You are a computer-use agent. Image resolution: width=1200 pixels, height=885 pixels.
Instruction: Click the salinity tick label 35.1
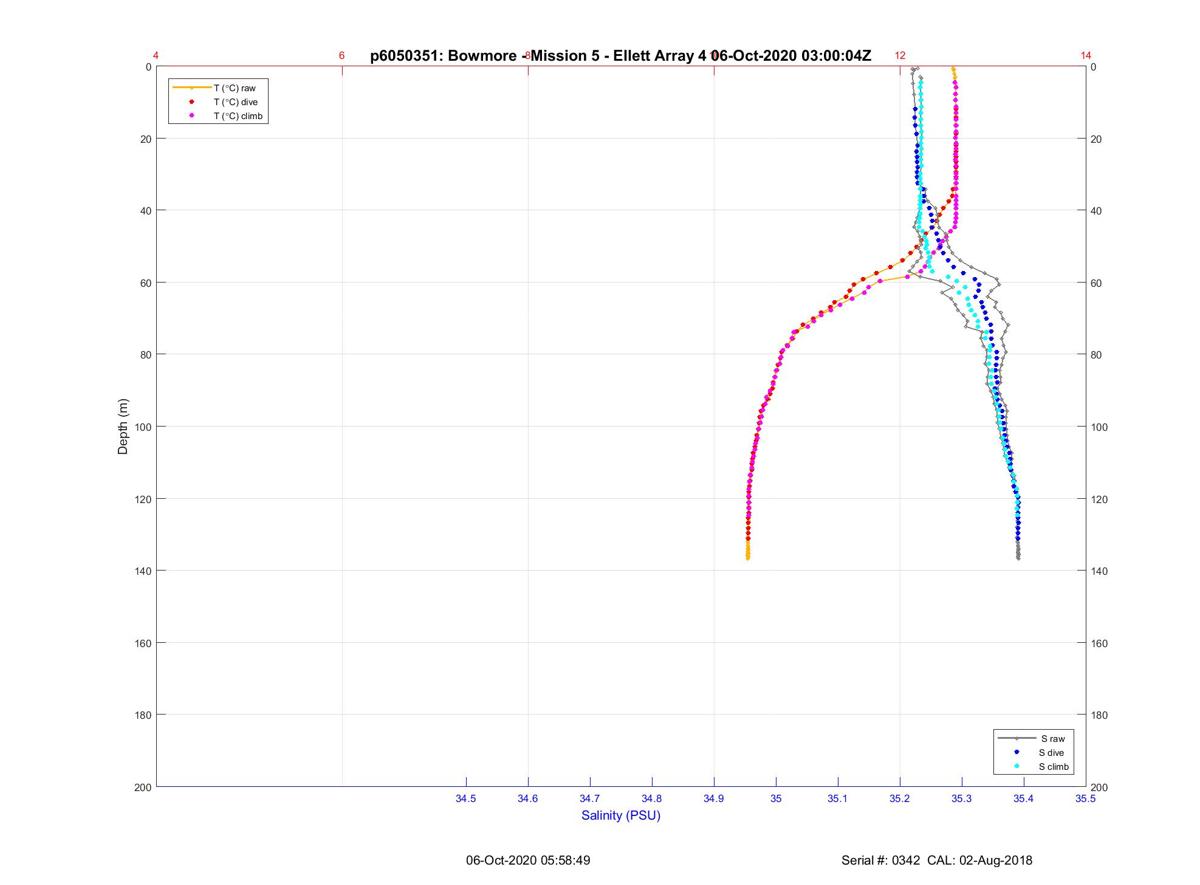click(838, 799)
